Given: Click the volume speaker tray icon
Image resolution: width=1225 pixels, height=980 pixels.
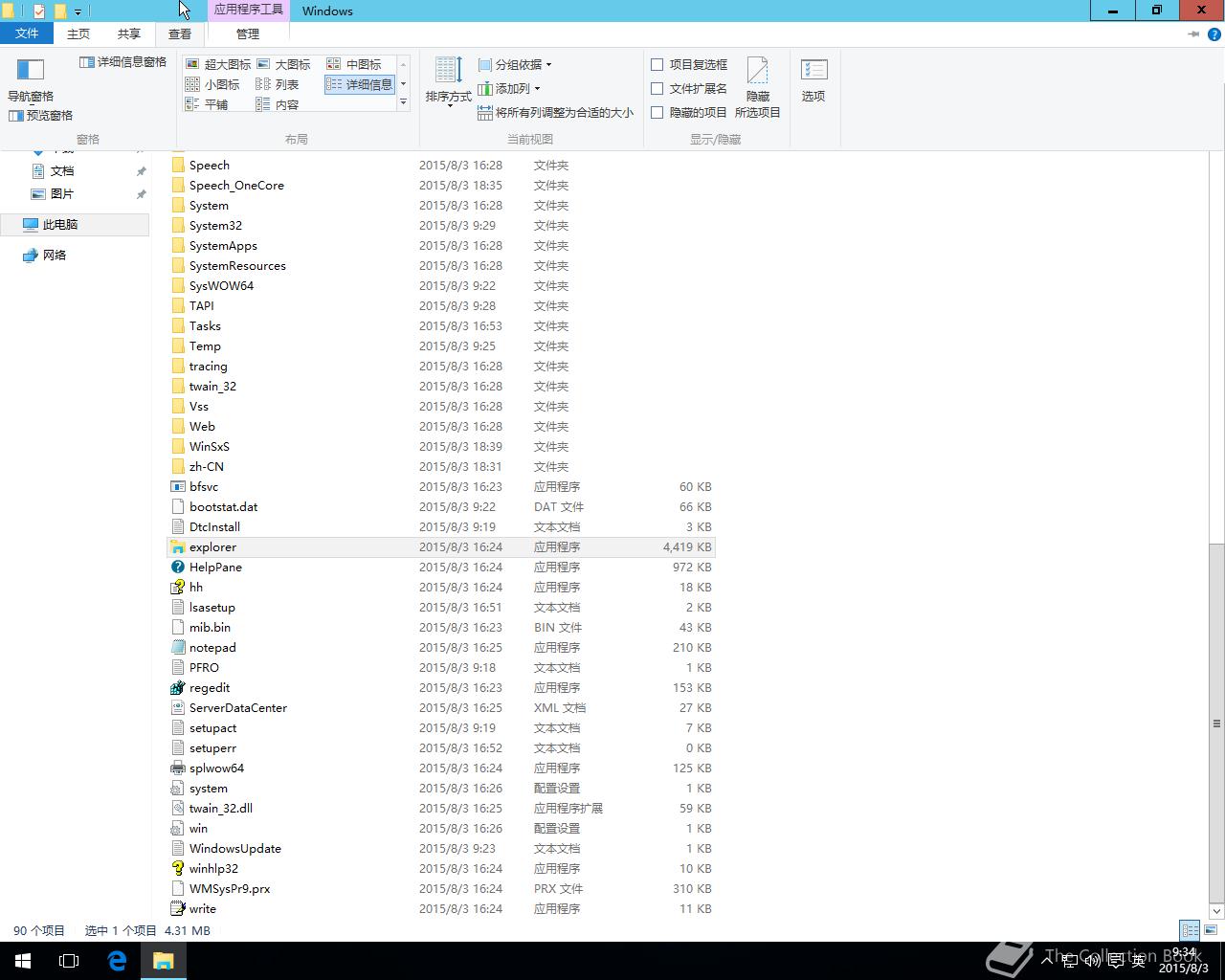Looking at the screenshot, I should (1092, 960).
